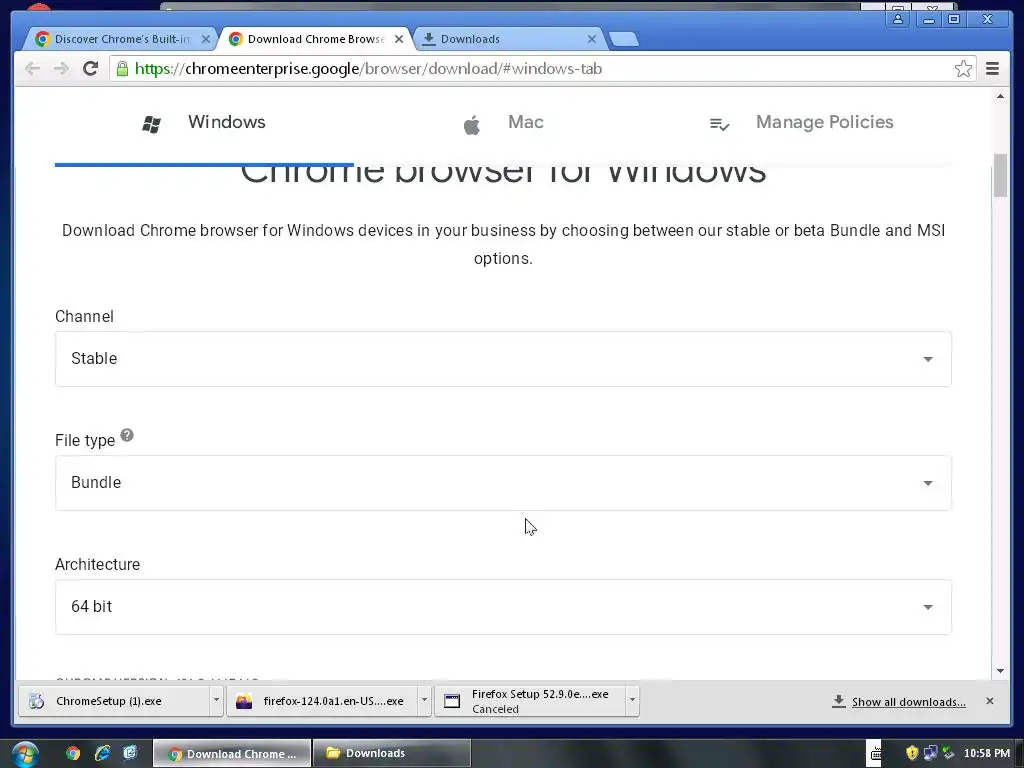Screen dimensions: 1024x768
Task: Select the Mac platform tab
Action: click(503, 123)
